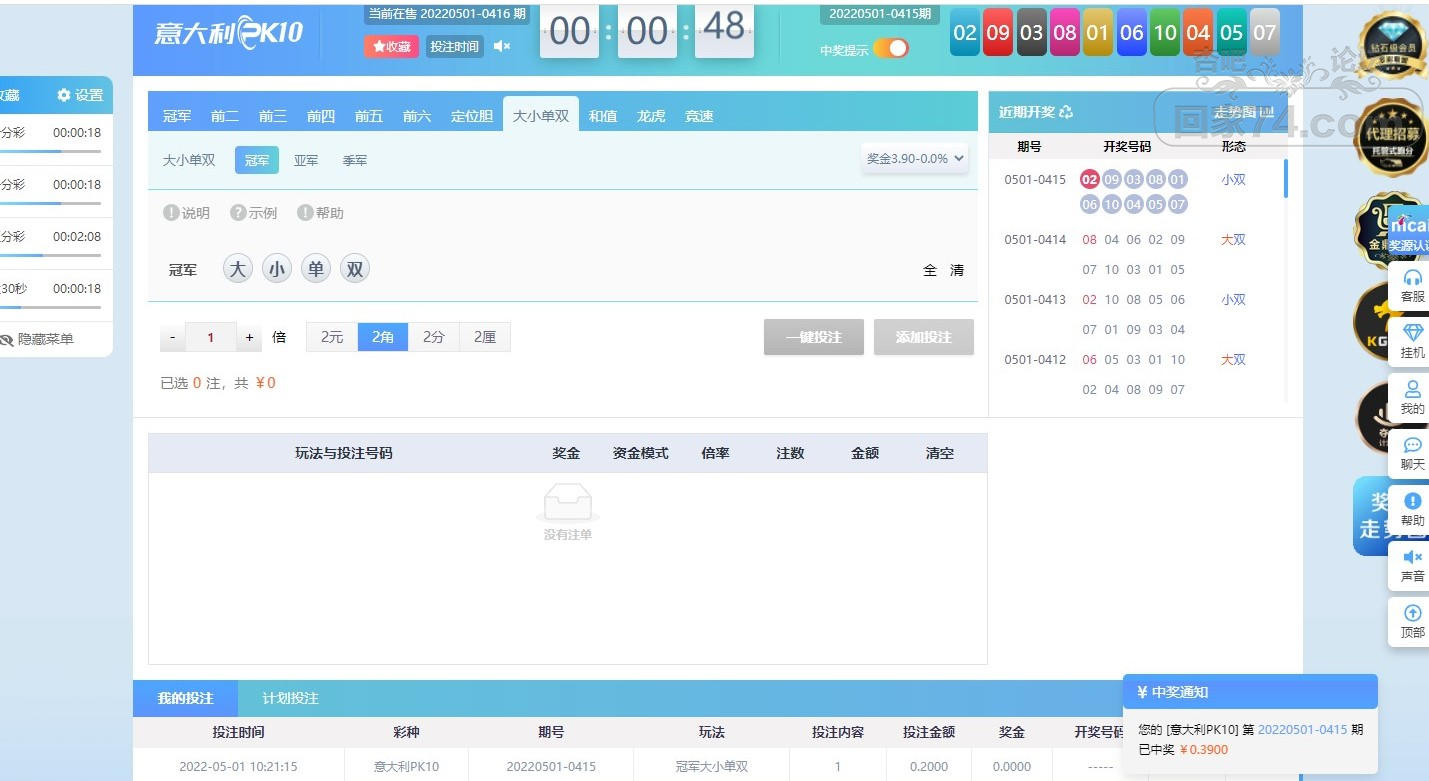Click the multiplier input field
Screen dimensions: 1429x781
(210, 338)
